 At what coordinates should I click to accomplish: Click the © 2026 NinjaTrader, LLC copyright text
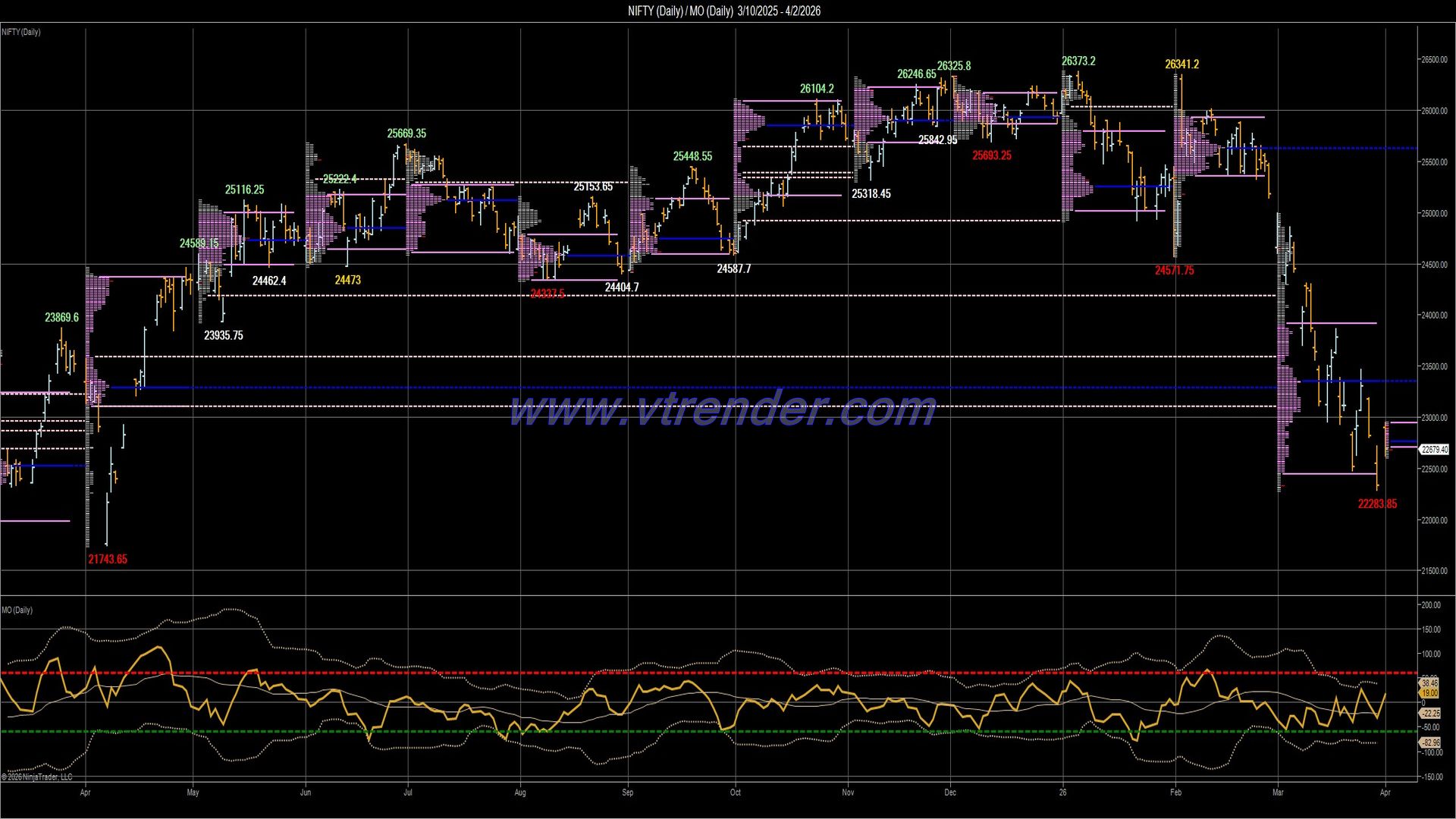(36, 777)
